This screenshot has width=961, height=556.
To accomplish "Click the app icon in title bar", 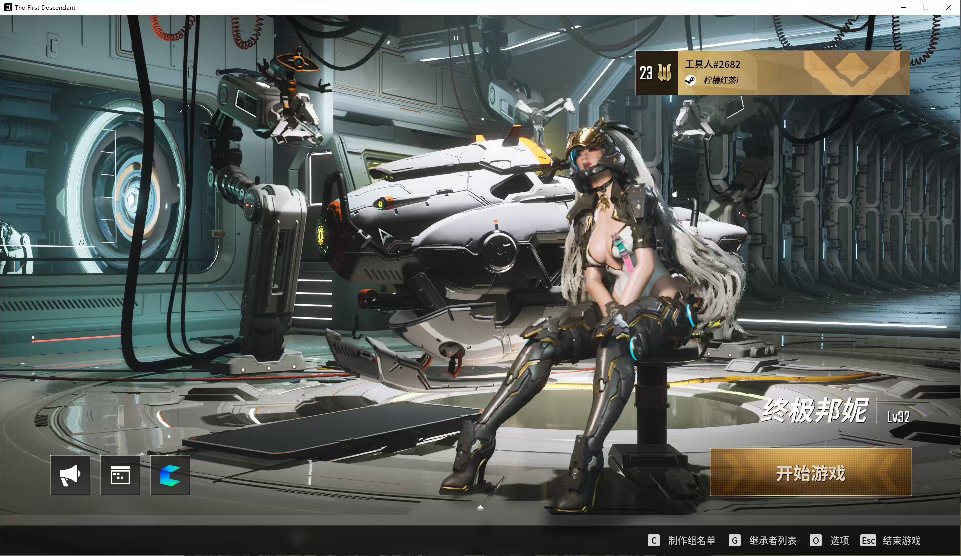I will click(x=7, y=7).
